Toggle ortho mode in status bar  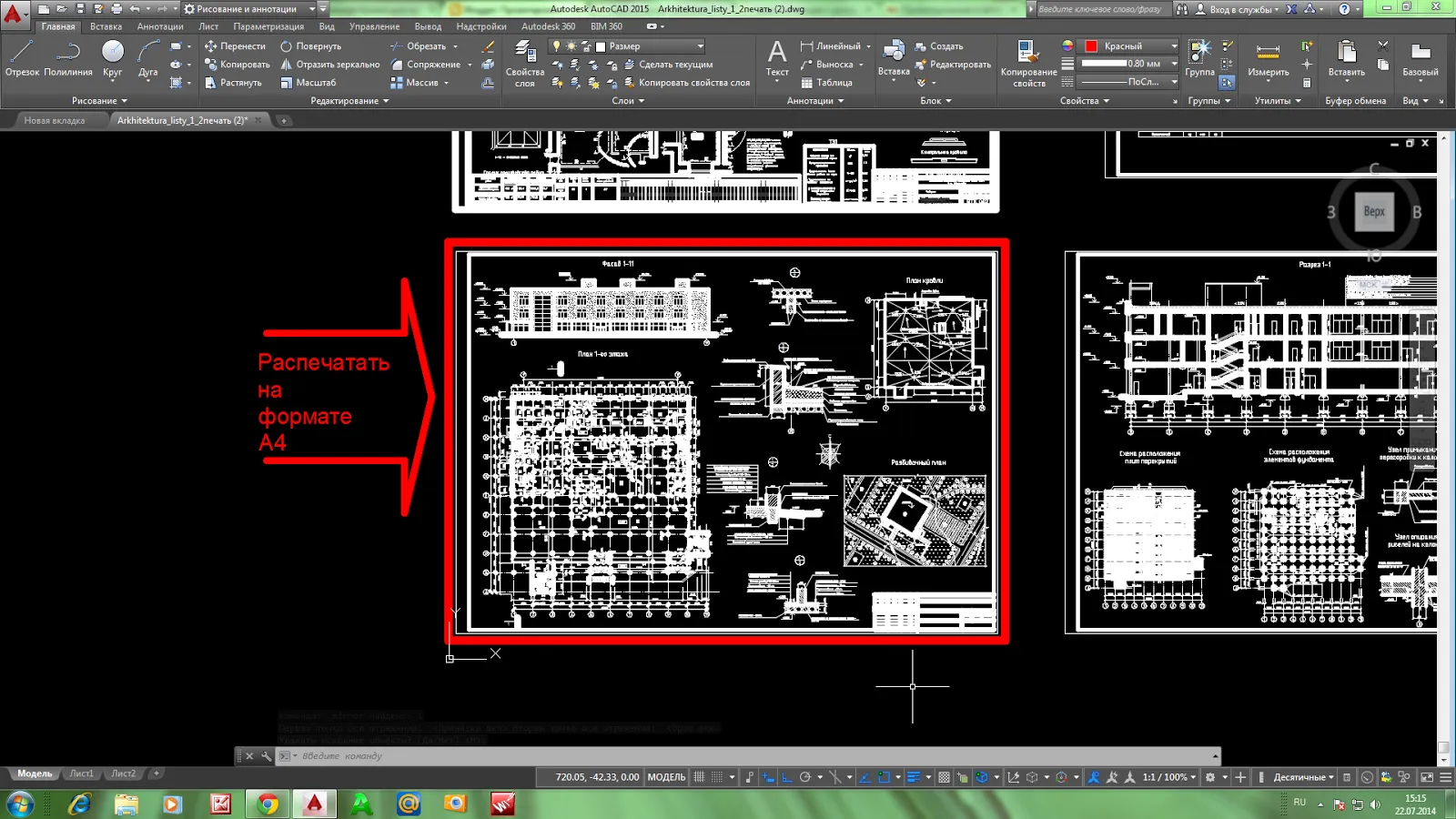pos(787,777)
